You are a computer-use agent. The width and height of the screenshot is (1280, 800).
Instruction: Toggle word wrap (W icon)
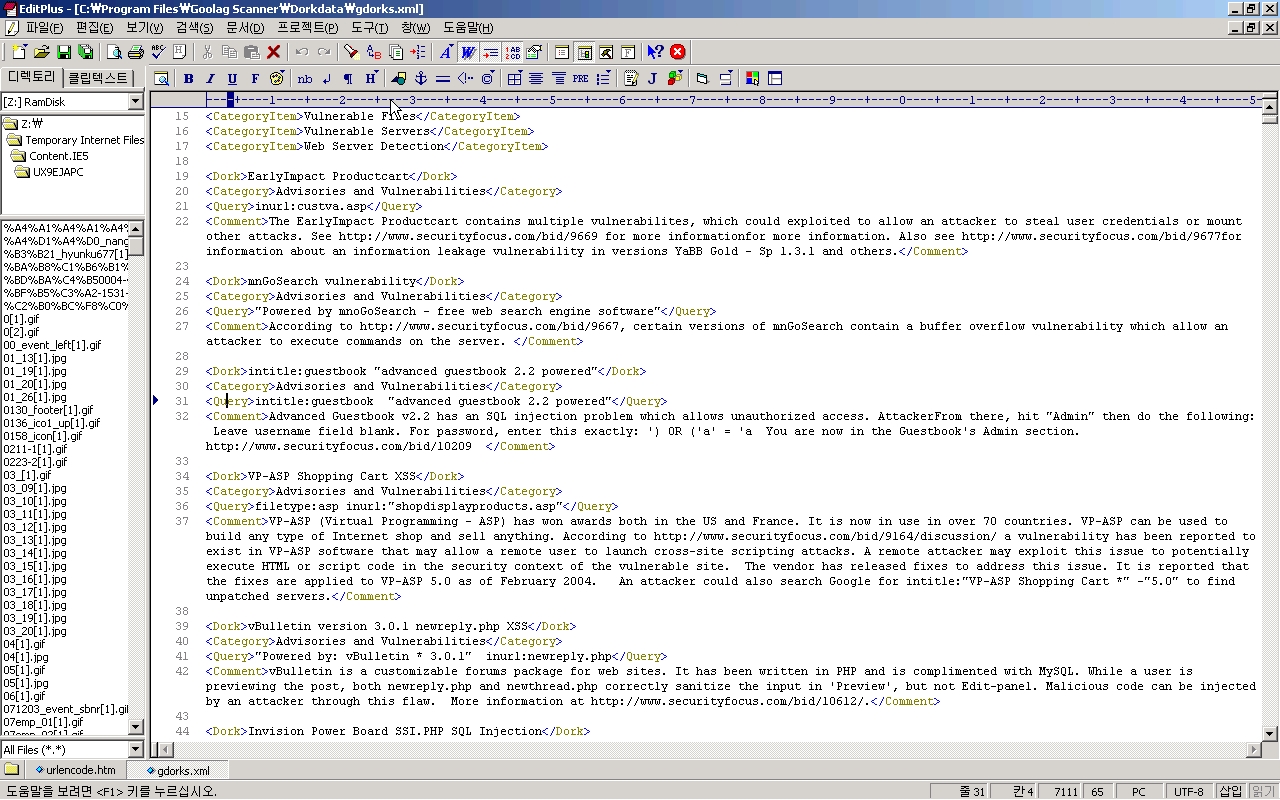pos(468,52)
